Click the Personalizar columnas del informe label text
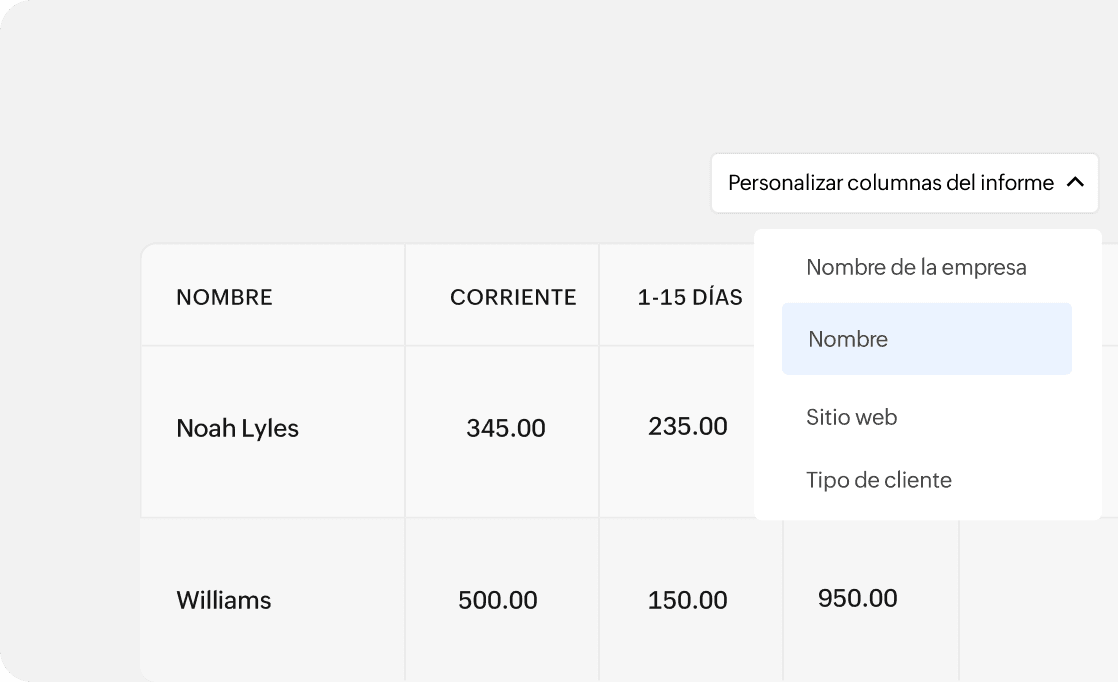Screen dimensions: 1118x682 point(891,183)
